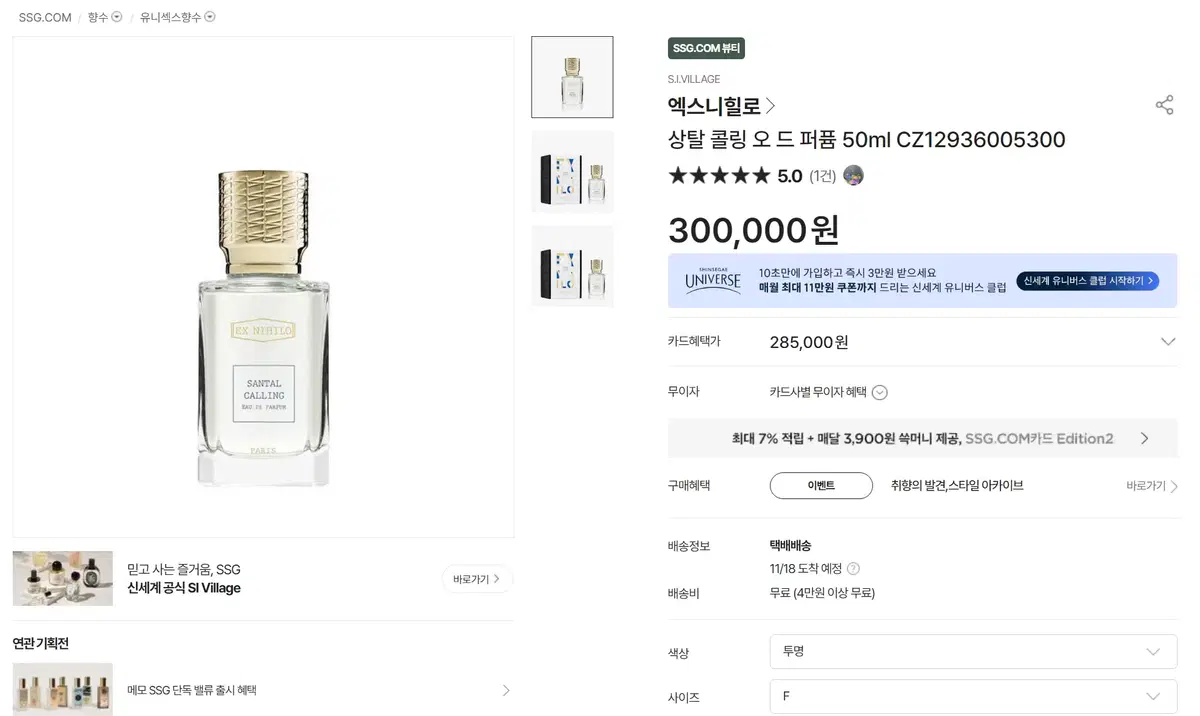Open 메모 SSG 단독 밸류 출시 혜택 promotion
The width and height of the screenshot is (1200, 716).
click(x=262, y=690)
